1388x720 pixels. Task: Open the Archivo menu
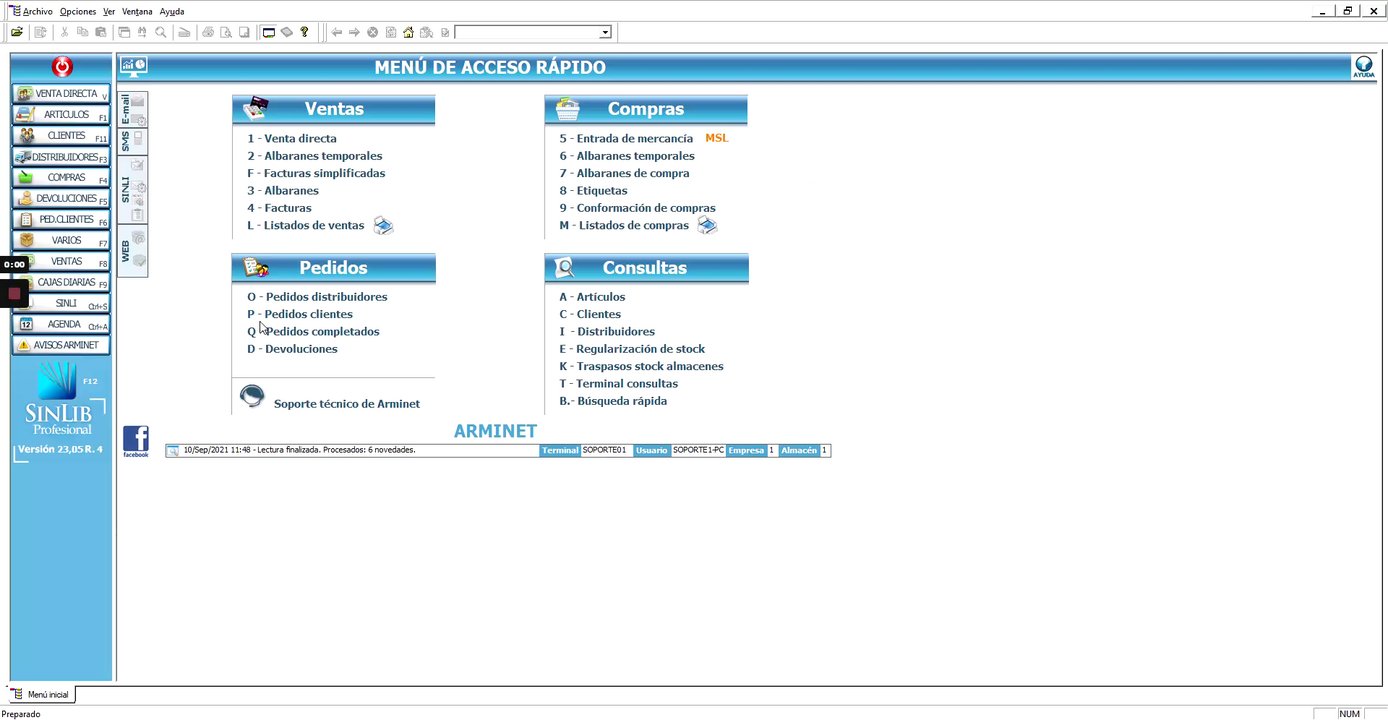(x=37, y=11)
